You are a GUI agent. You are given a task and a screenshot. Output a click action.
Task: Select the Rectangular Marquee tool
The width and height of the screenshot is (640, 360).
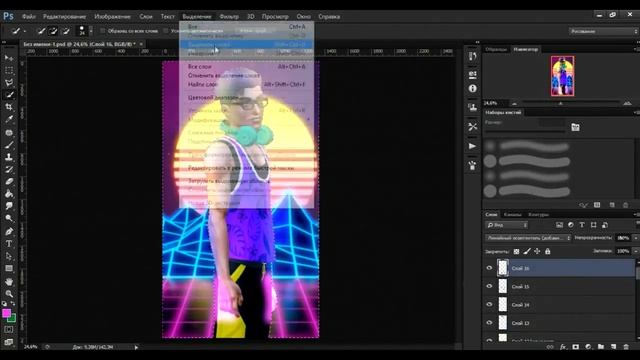point(9,70)
